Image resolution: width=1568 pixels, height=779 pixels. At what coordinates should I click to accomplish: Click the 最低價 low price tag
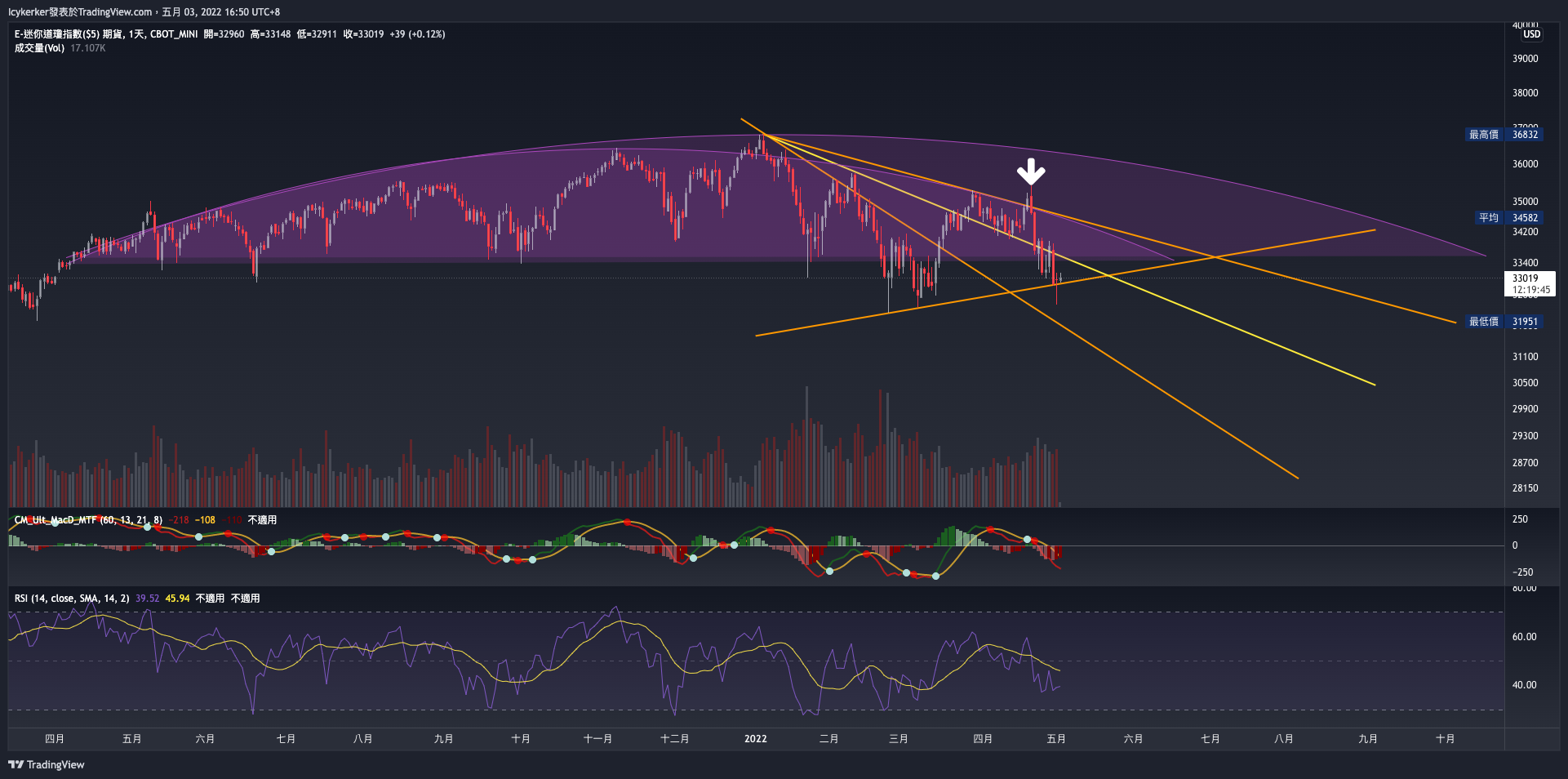(x=1484, y=322)
